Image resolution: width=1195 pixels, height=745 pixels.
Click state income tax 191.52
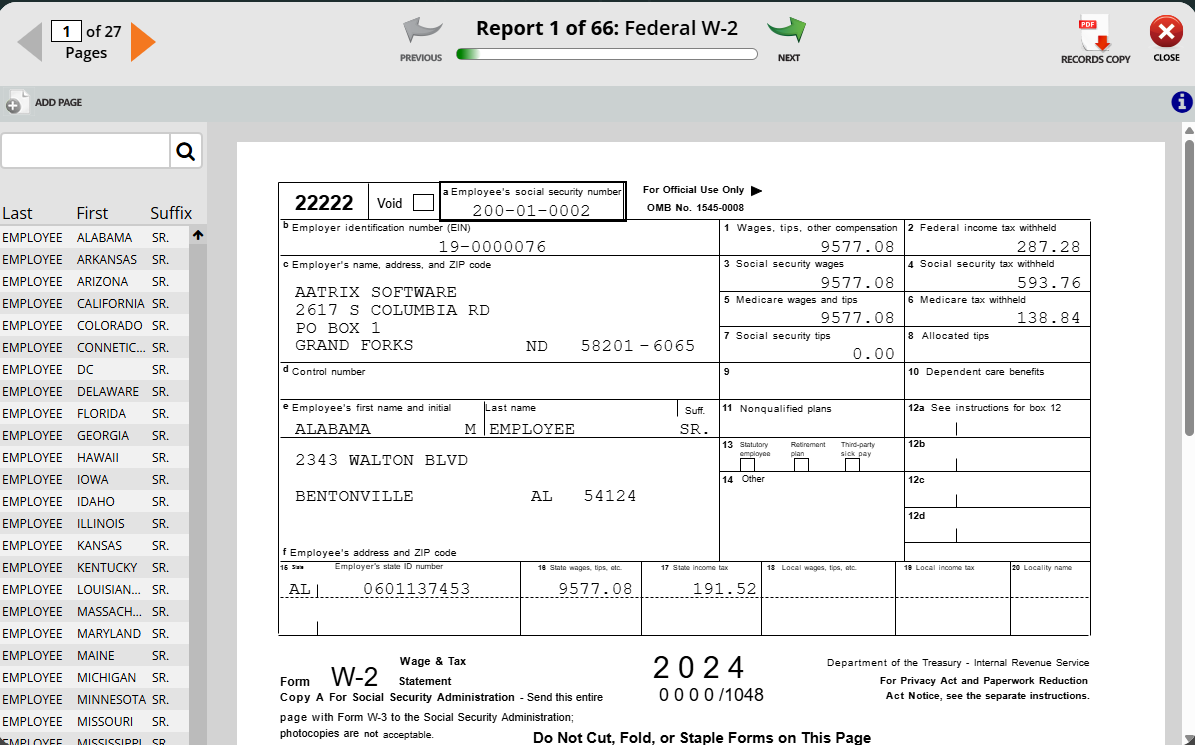[724, 589]
